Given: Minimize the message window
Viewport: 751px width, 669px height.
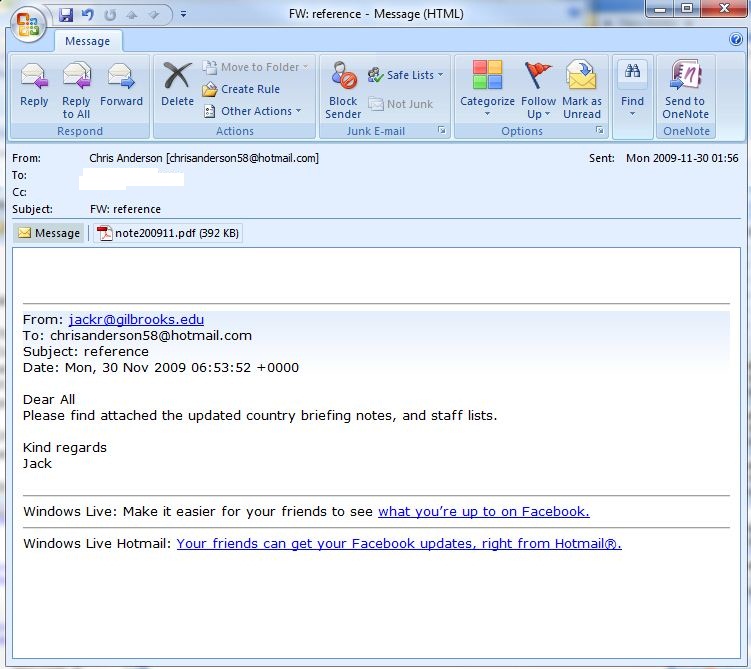Looking at the screenshot, I should [x=660, y=9].
